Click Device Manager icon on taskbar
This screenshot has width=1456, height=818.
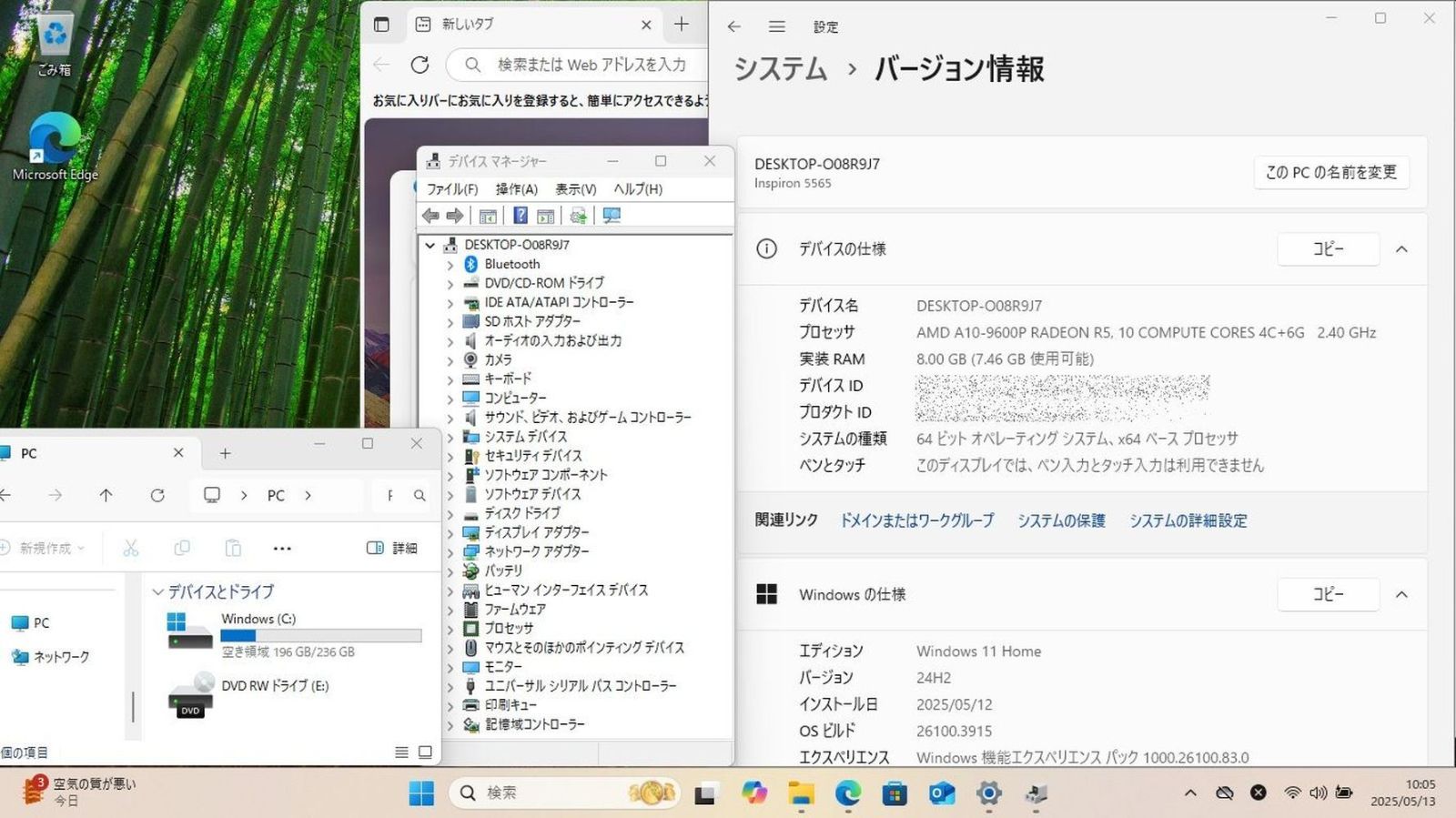tap(1036, 793)
